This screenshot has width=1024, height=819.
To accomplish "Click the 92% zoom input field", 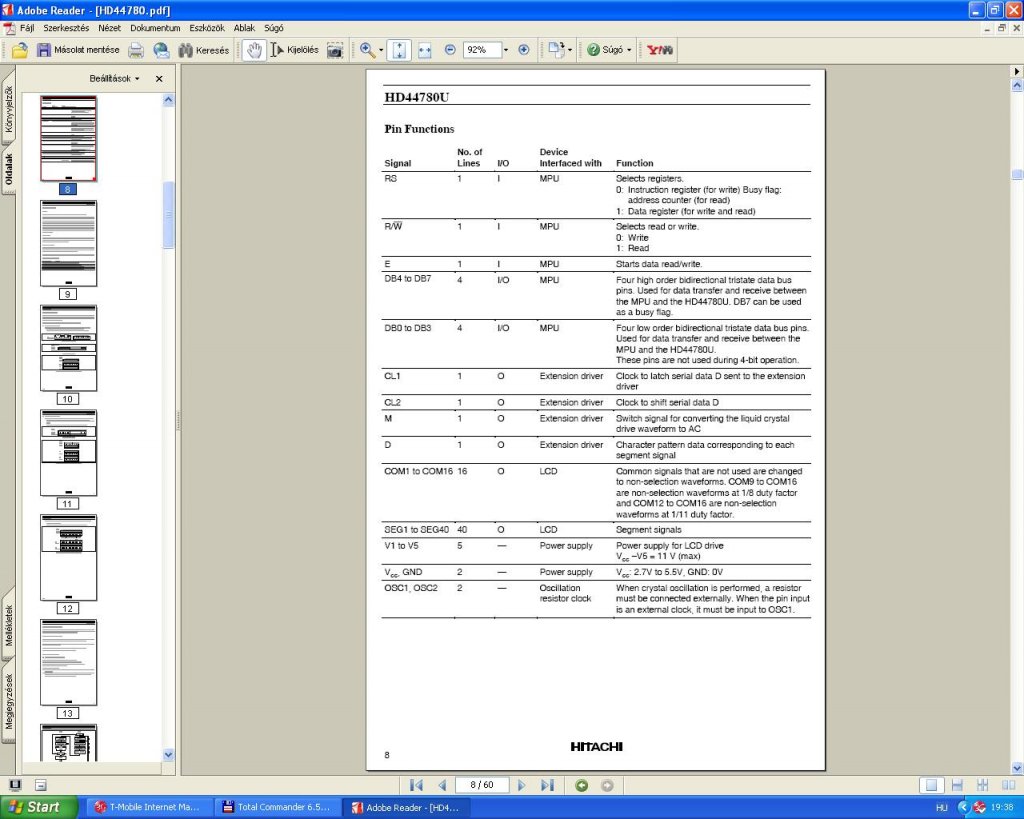I will pos(482,50).
